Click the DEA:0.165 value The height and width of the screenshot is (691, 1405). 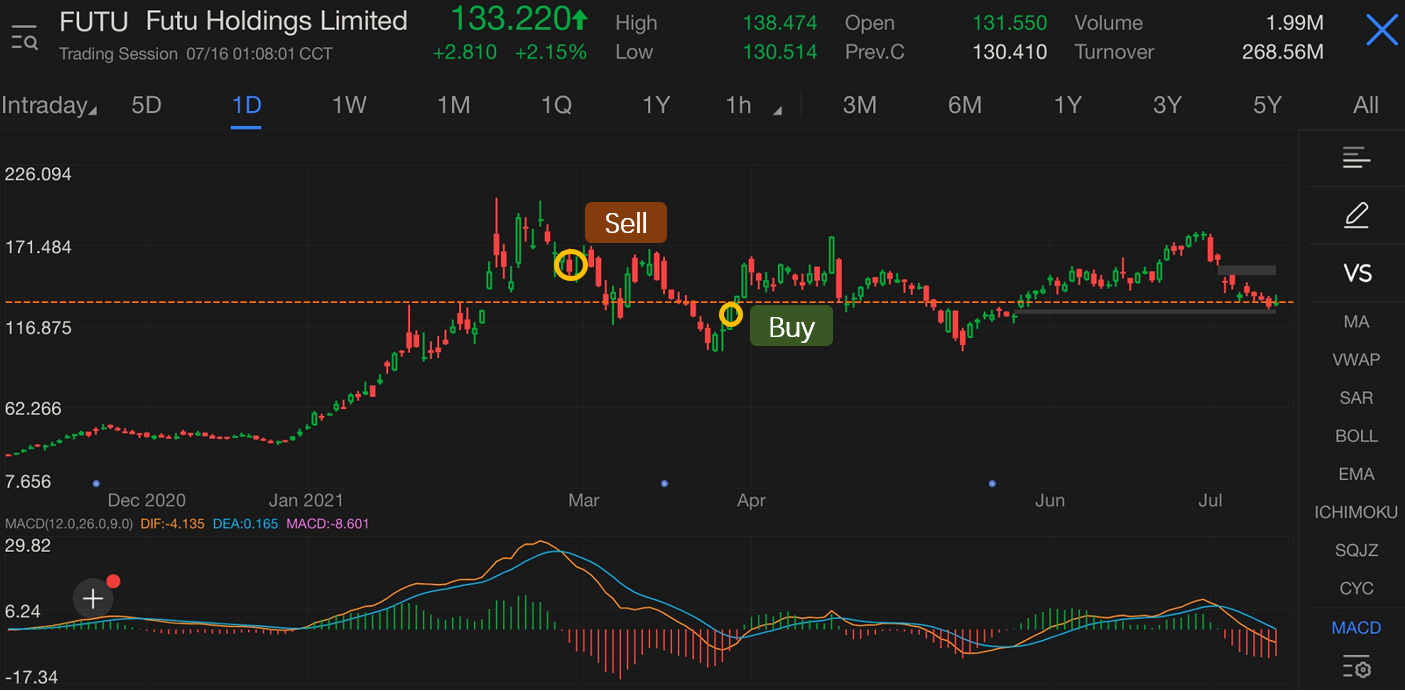coord(245,523)
